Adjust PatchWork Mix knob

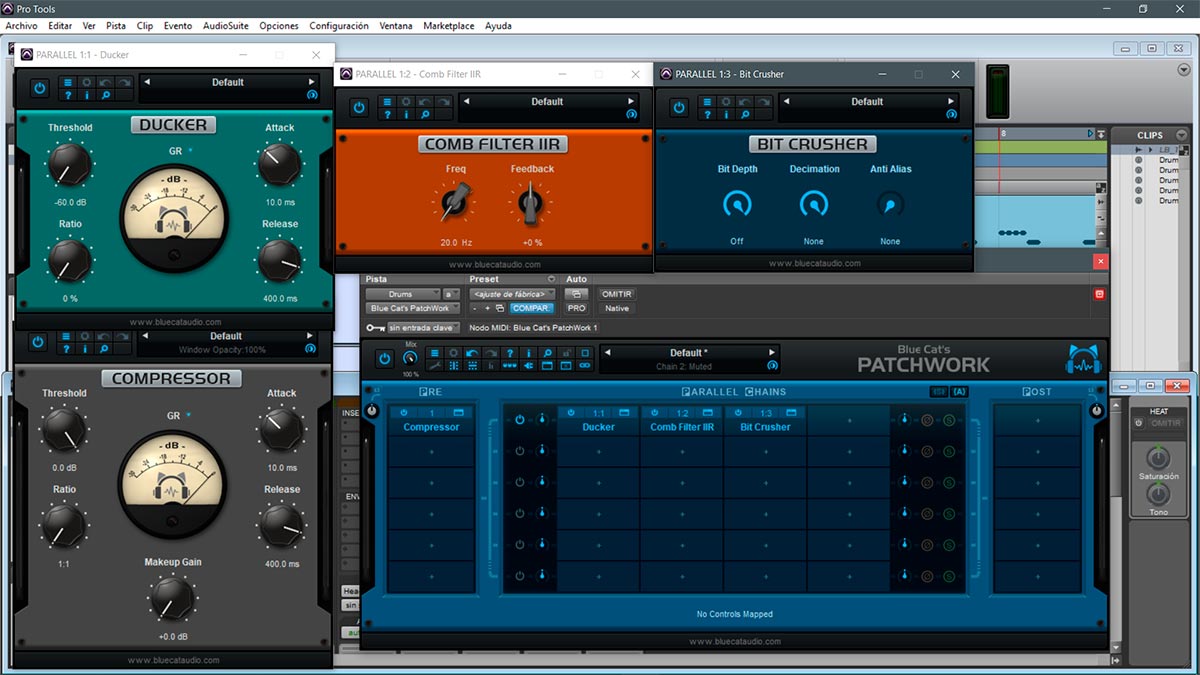point(411,358)
